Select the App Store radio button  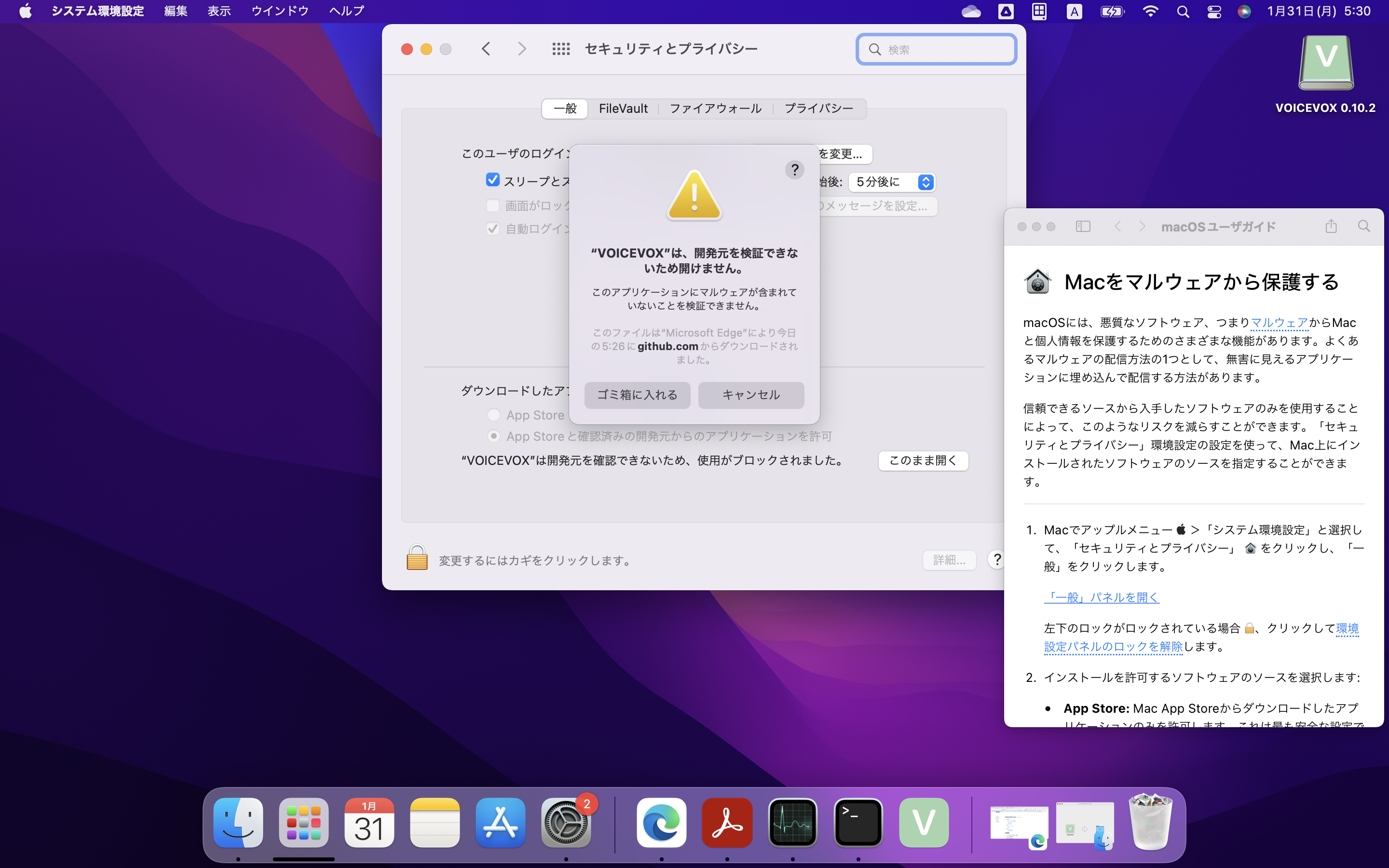click(493, 415)
